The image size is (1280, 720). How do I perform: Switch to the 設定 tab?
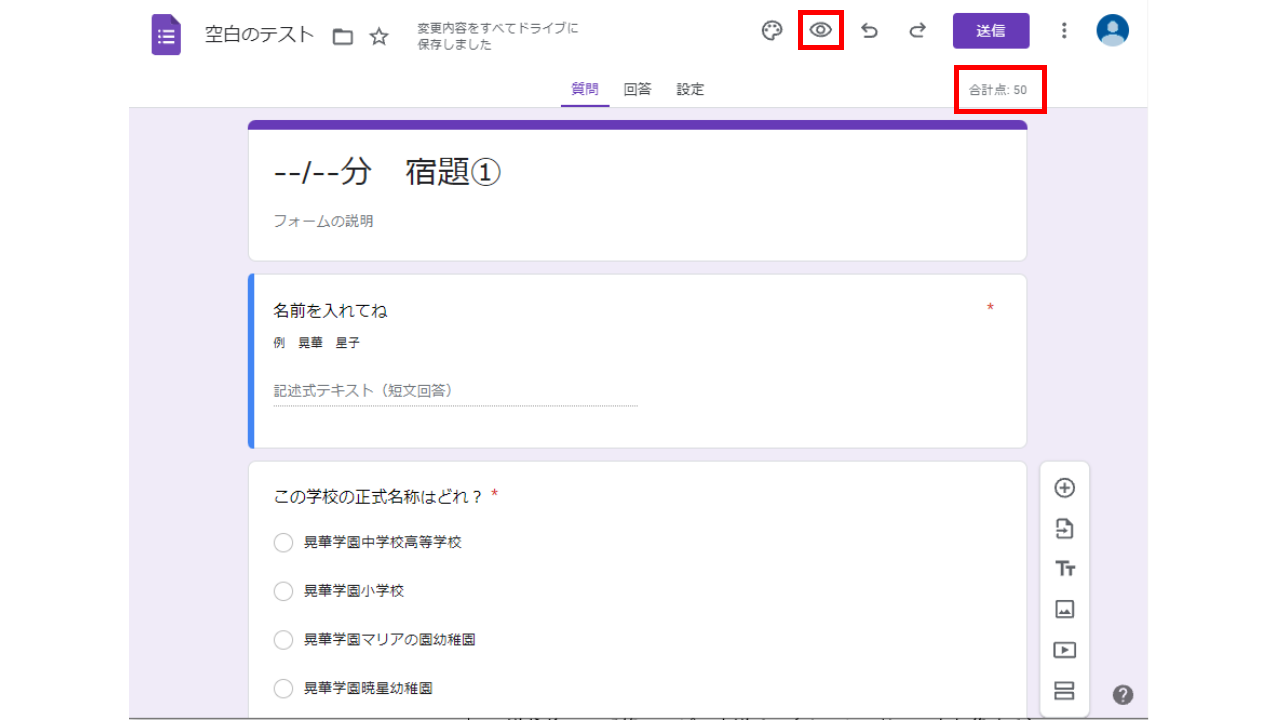point(690,89)
